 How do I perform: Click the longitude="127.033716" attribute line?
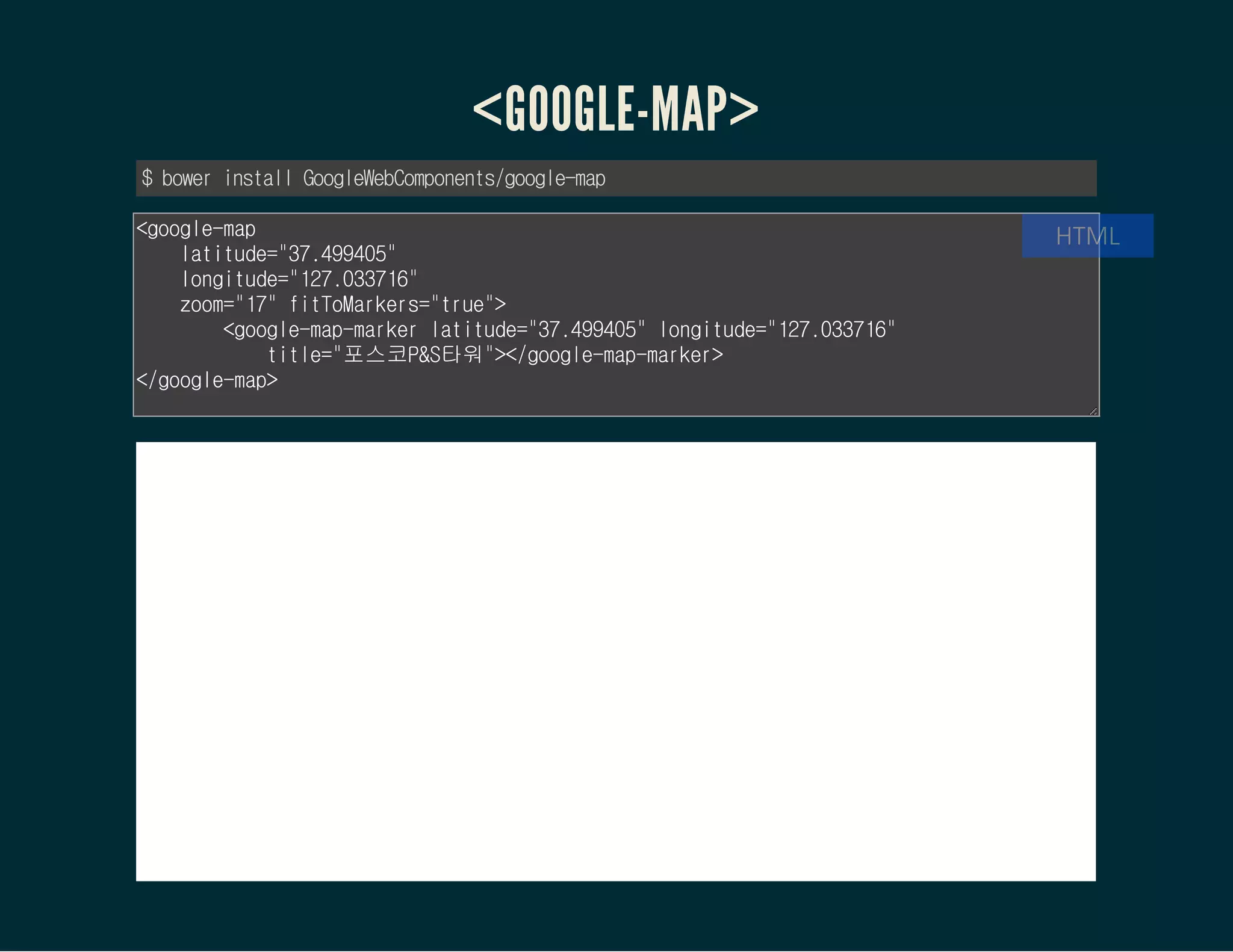click(x=299, y=279)
